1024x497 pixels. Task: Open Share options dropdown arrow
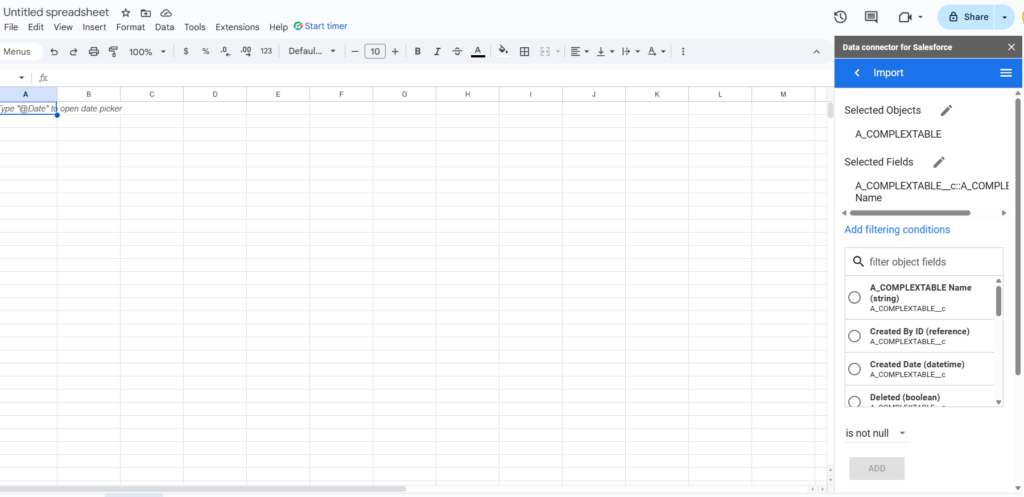coord(1004,17)
